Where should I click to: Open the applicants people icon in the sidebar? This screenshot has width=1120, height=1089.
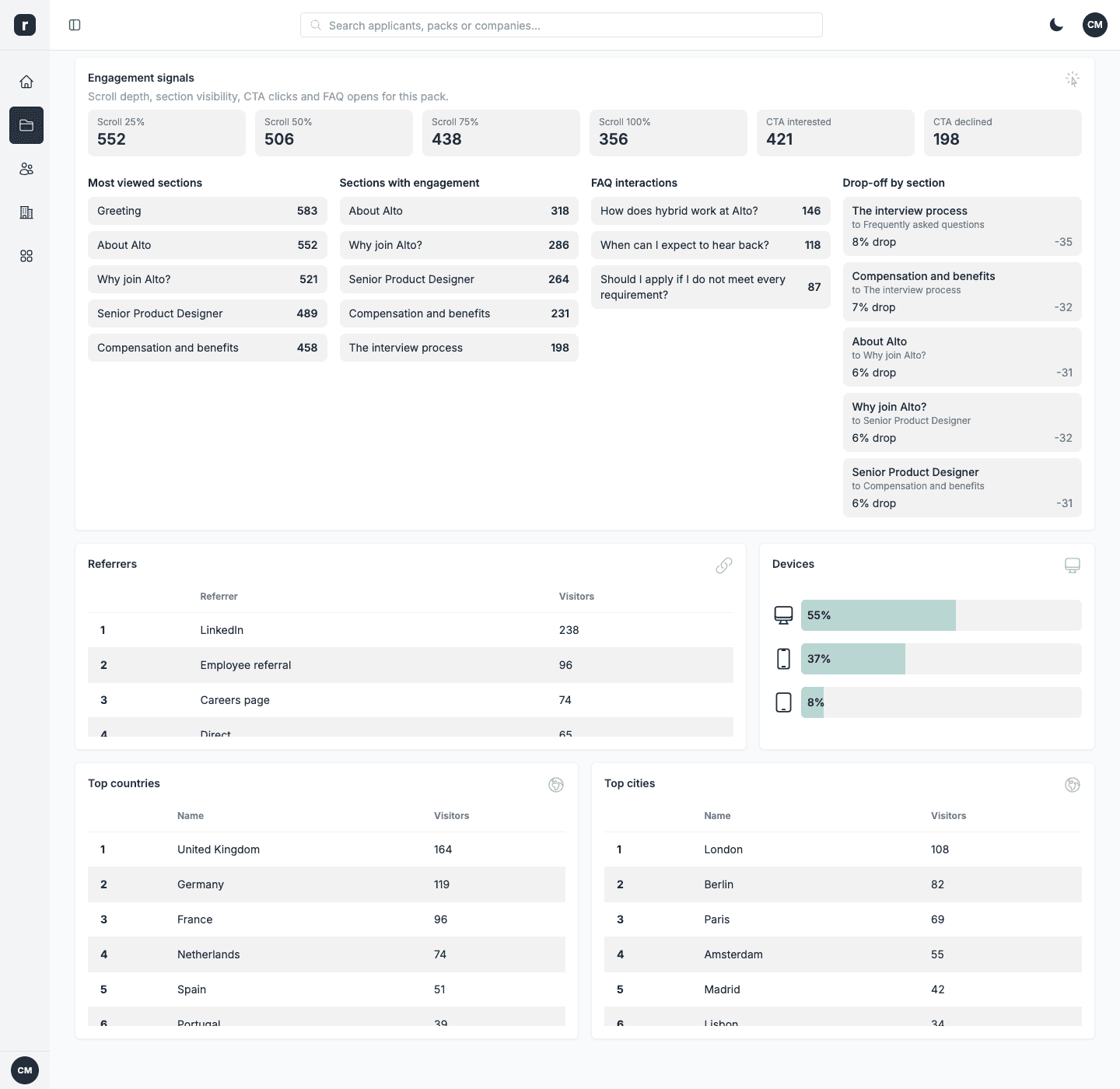click(x=26, y=169)
